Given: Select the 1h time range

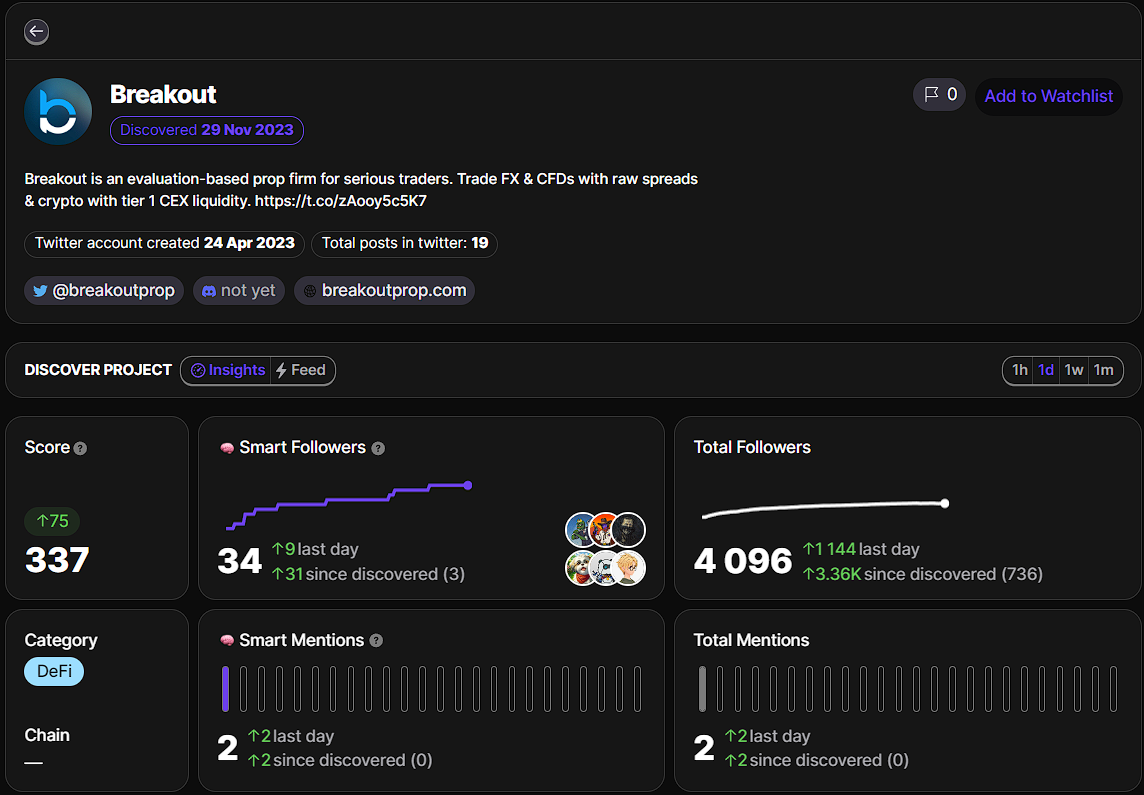Looking at the screenshot, I should pos(1019,371).
